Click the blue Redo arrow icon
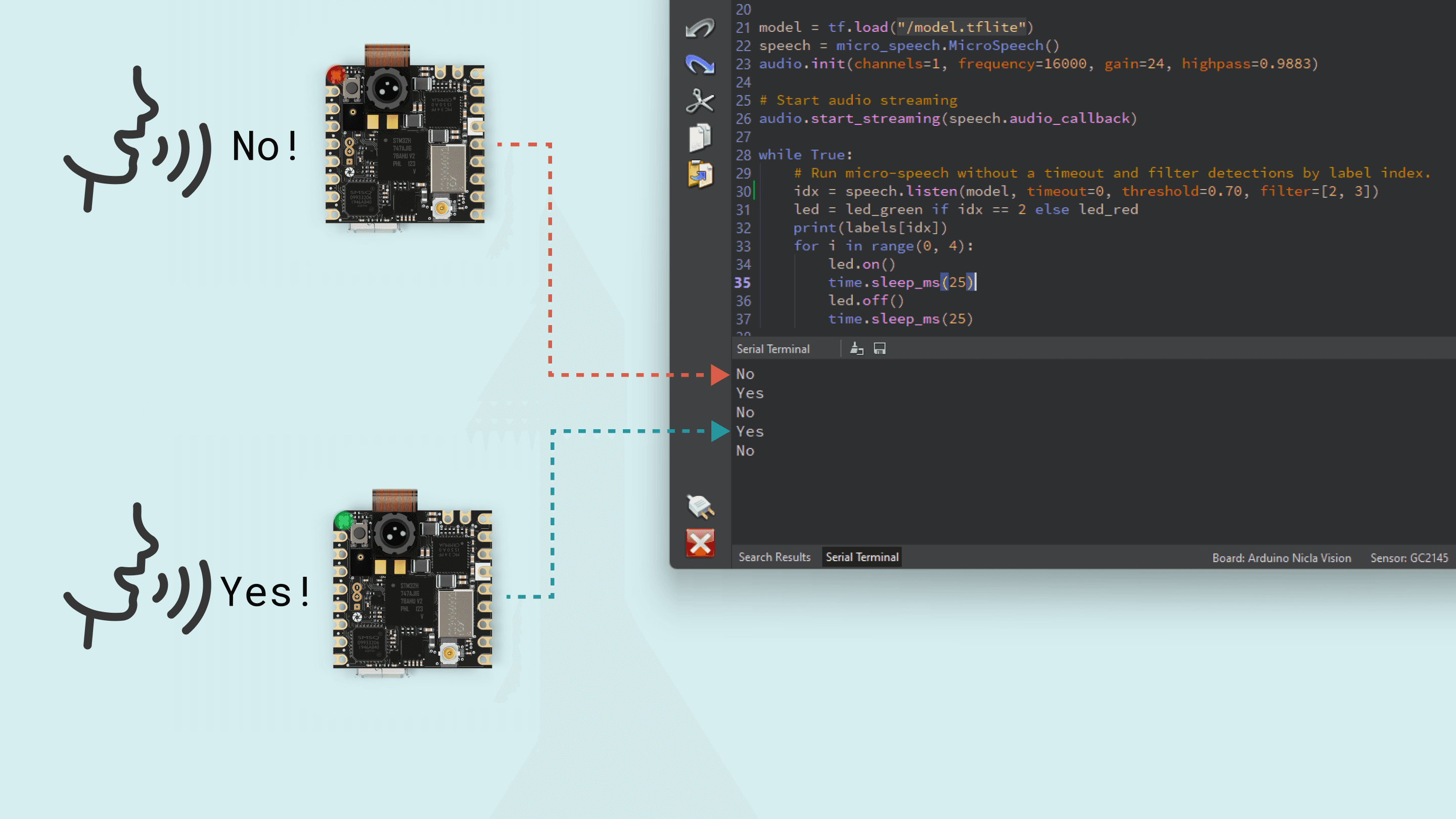 pos(700,64)
